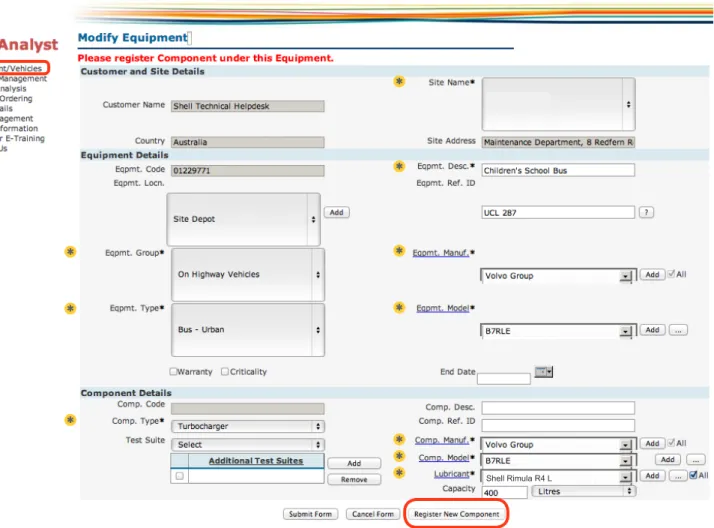
Task: Click the Submit Form button
Action: [311, 514]
